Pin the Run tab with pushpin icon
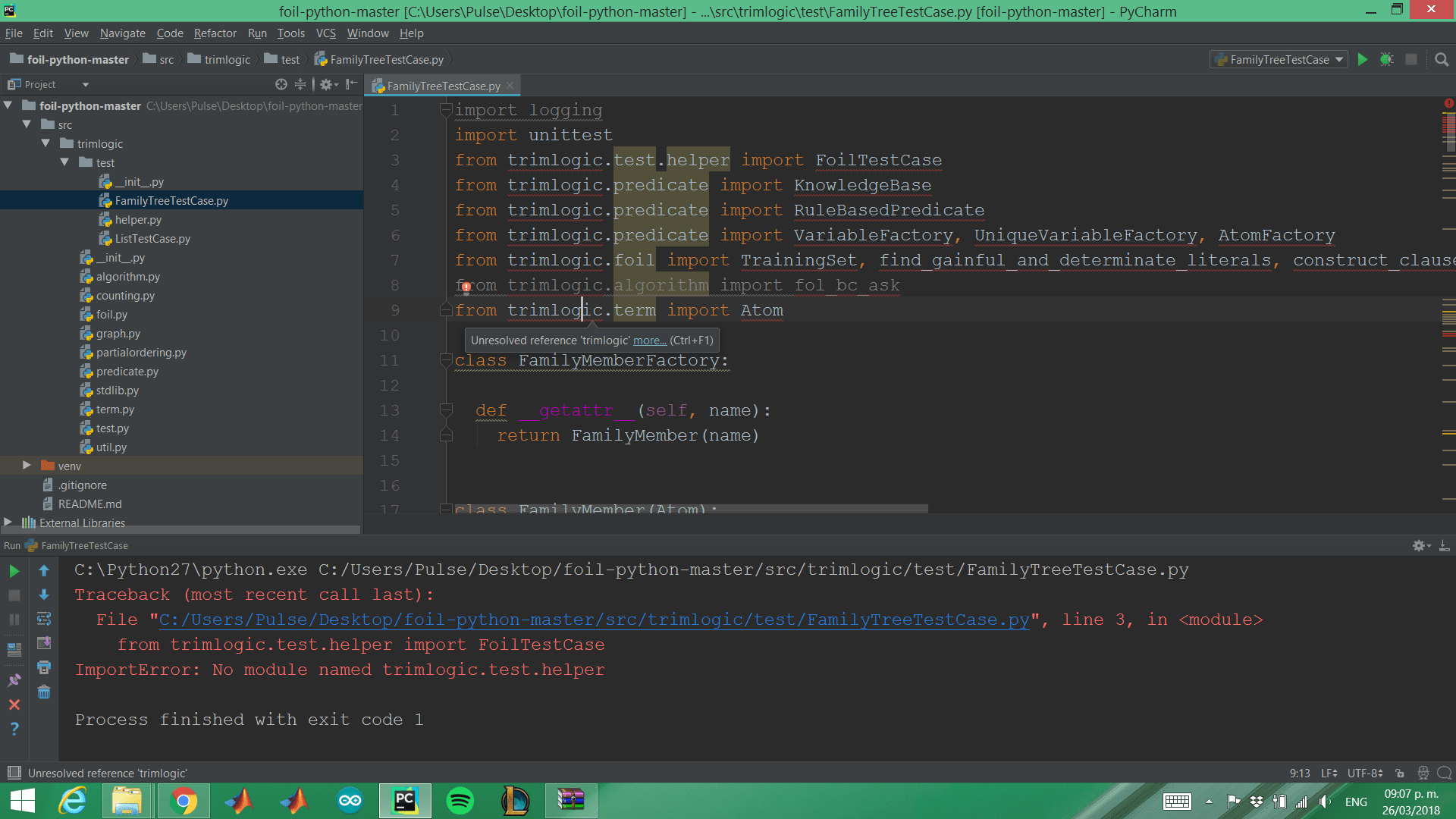1456x819 pixels. (14, 679)
